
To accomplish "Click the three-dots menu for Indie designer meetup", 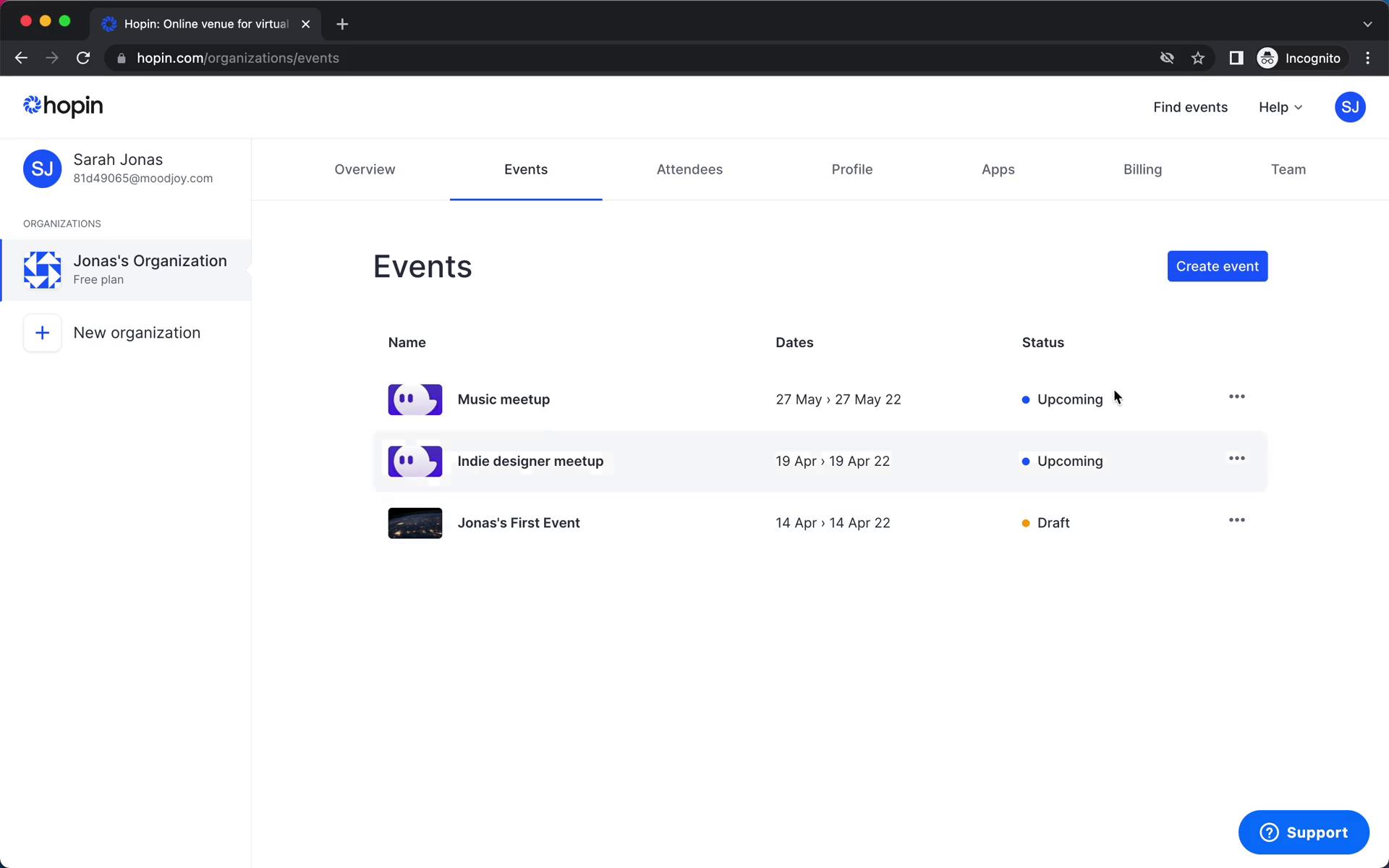I will pyautogui.click(x=1236, y=460).
